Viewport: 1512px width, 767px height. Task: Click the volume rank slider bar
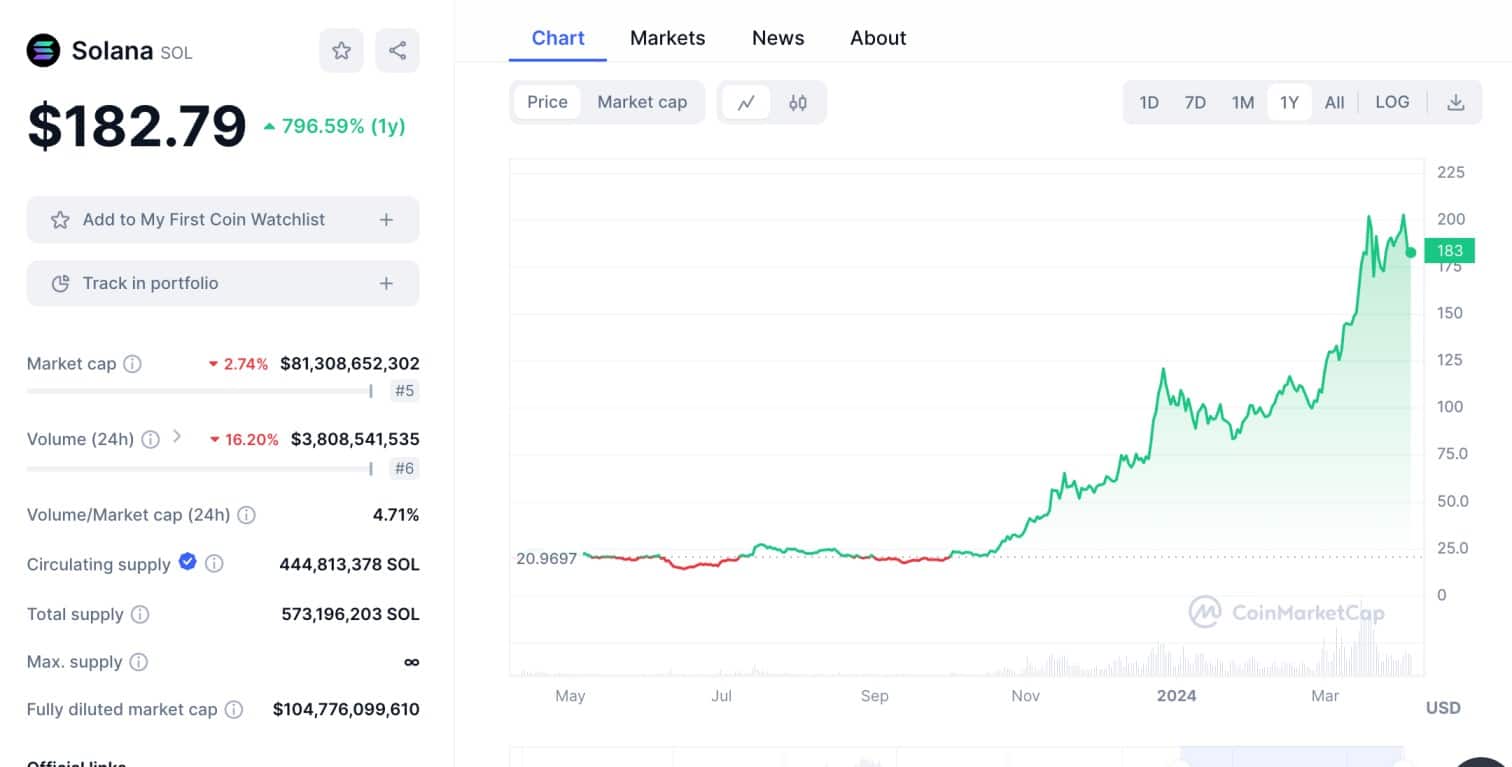pos(200,468)
